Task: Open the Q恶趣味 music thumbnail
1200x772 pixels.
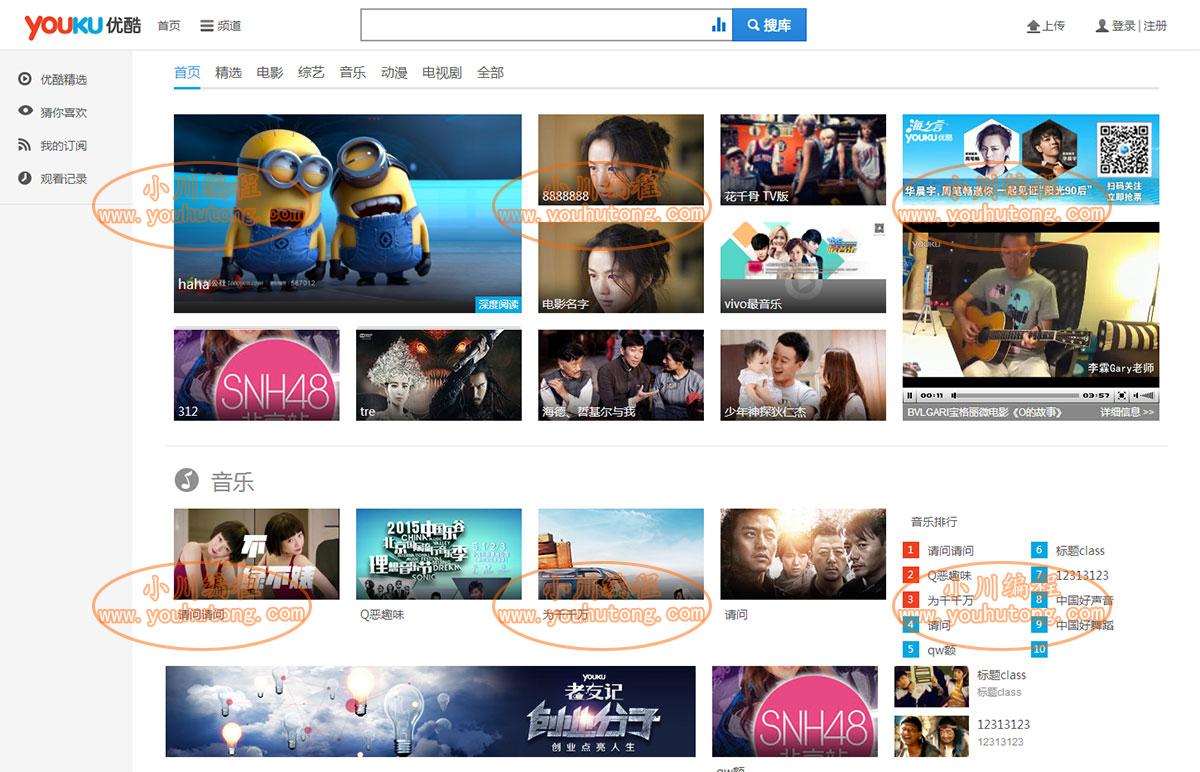Action: tap(439, 554)
